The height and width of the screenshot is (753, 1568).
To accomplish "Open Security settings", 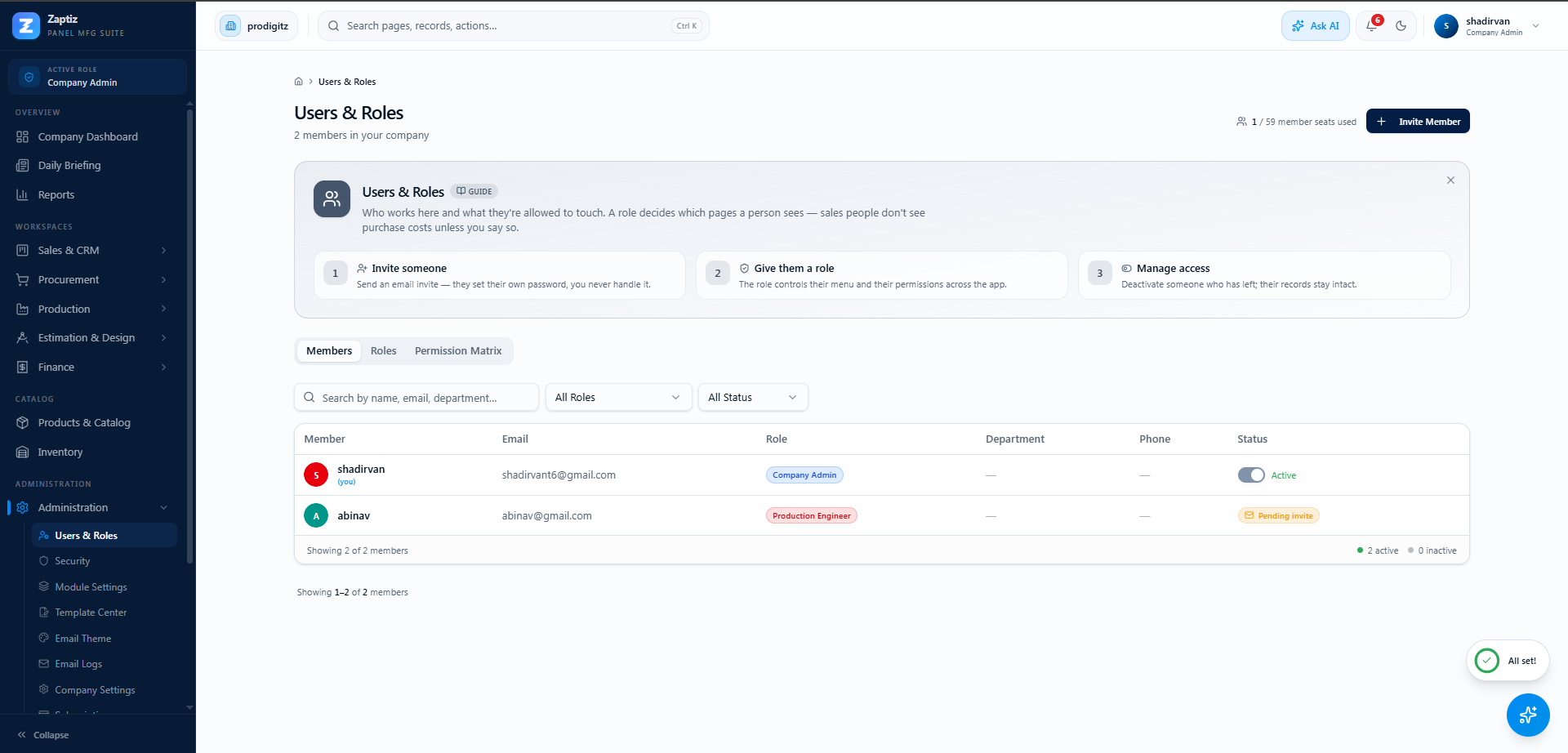I will (x=105, y=561).
